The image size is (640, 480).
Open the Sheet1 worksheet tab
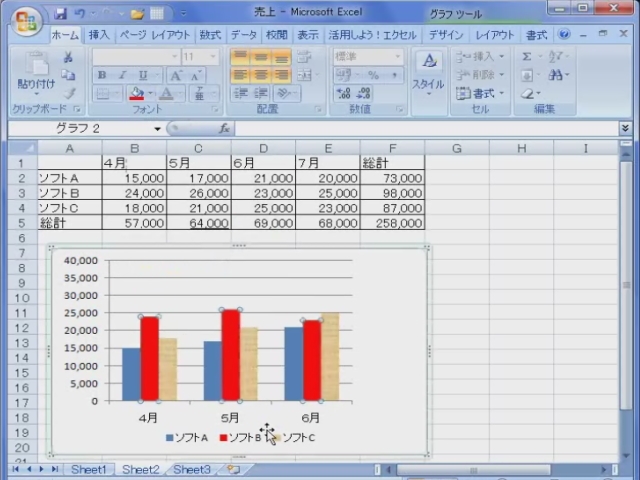pyautogui.click(x=89, y=469)
